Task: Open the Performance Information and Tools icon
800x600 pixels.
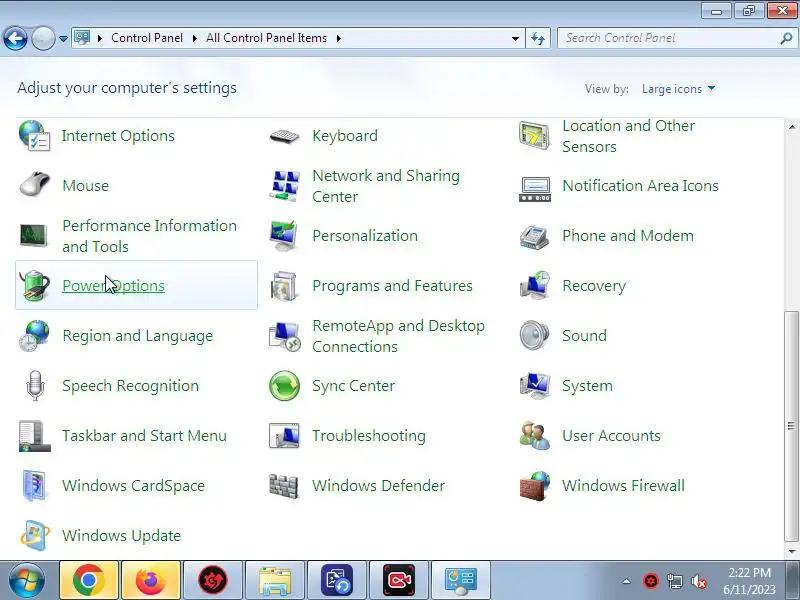Action: 34,236
